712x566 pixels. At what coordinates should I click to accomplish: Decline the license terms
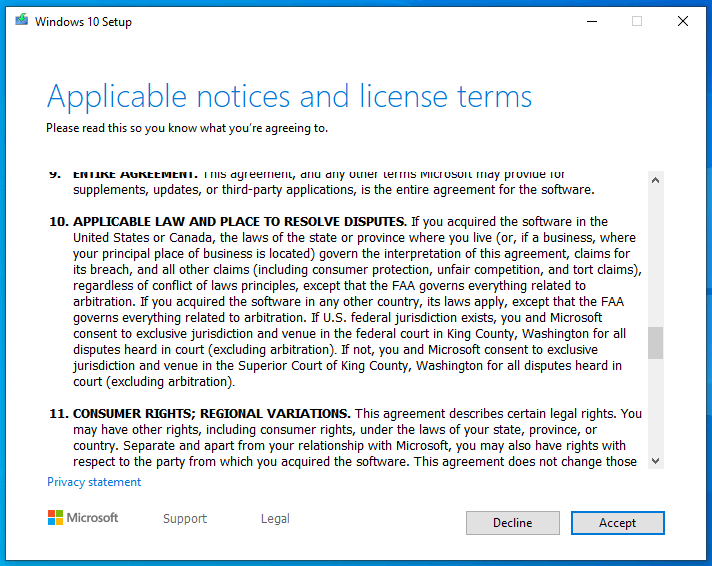(x=513, y=523)
